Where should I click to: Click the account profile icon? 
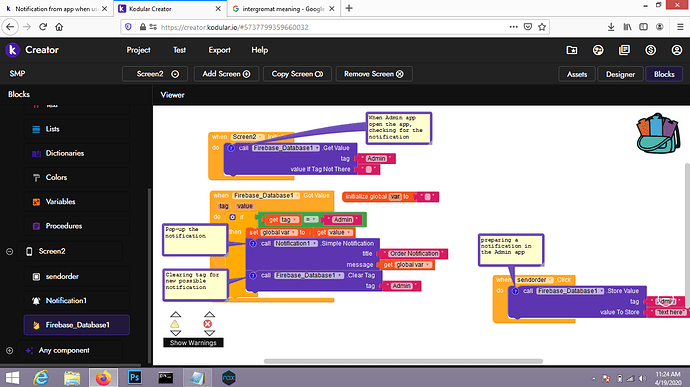pos(676,50)
